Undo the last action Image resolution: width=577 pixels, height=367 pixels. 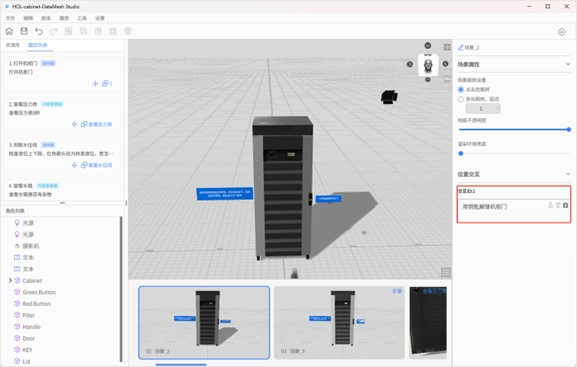point(39,31)
